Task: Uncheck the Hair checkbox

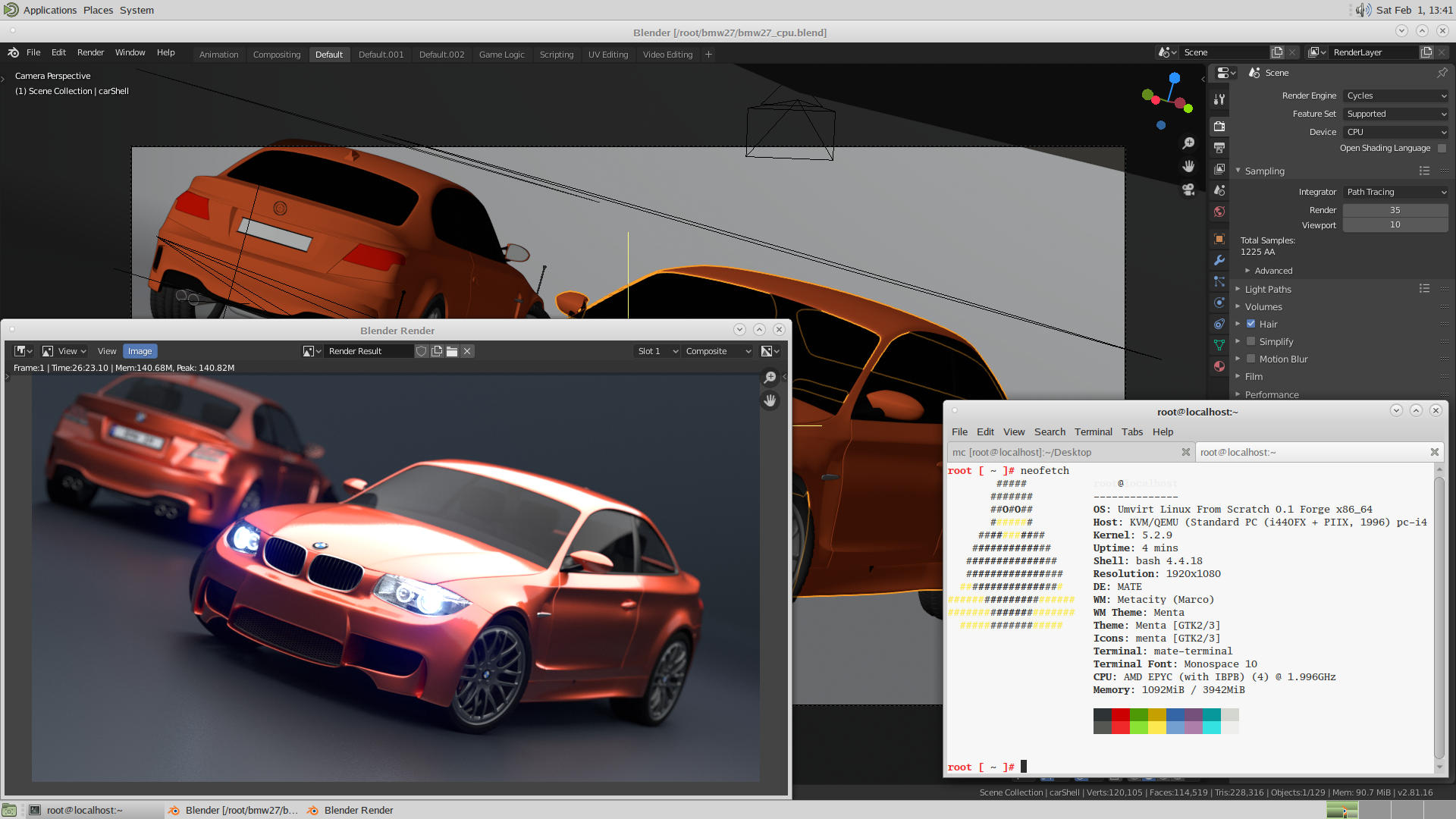Action: 1251,324
